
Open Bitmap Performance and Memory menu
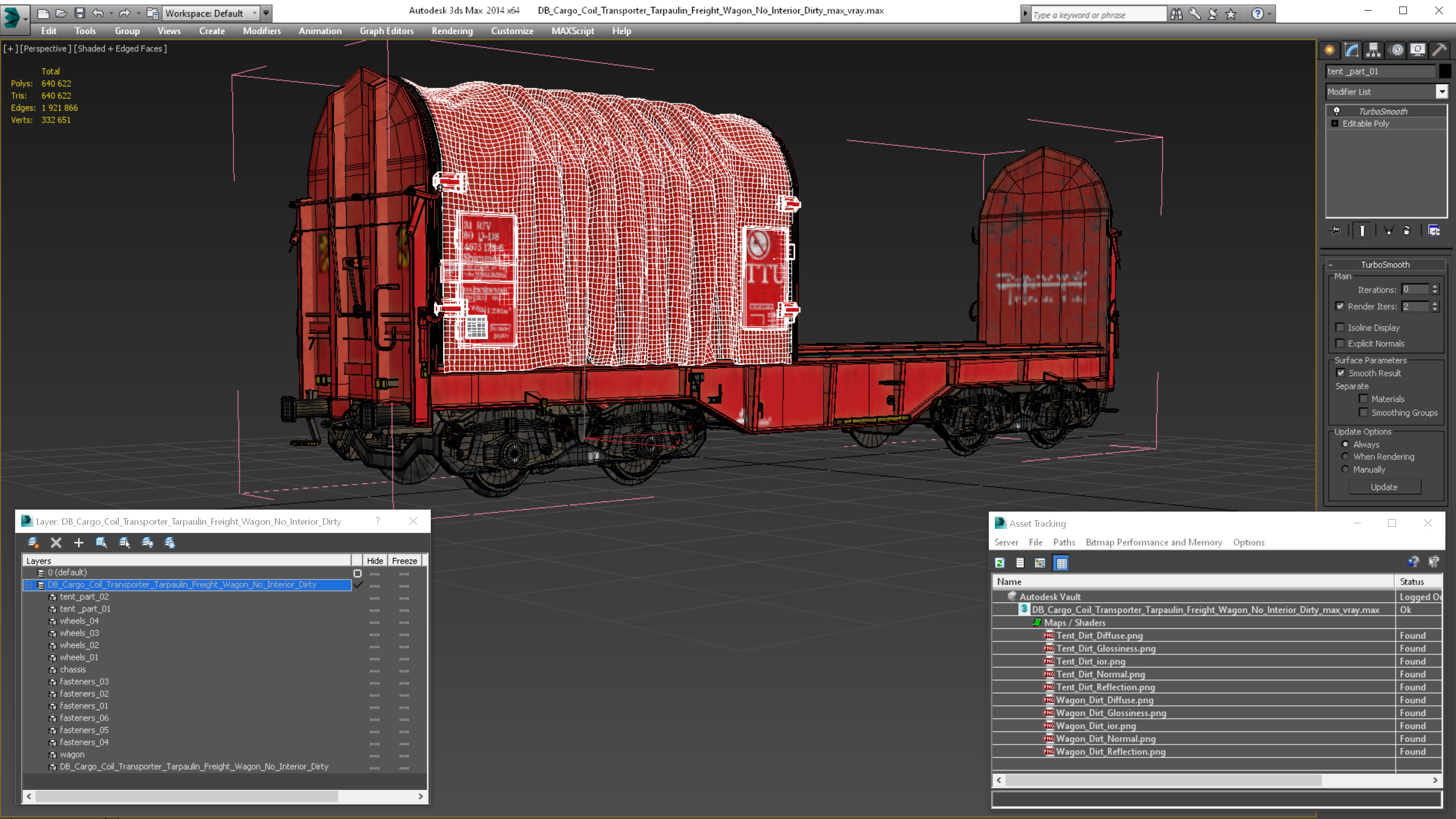pos(1154,542)
